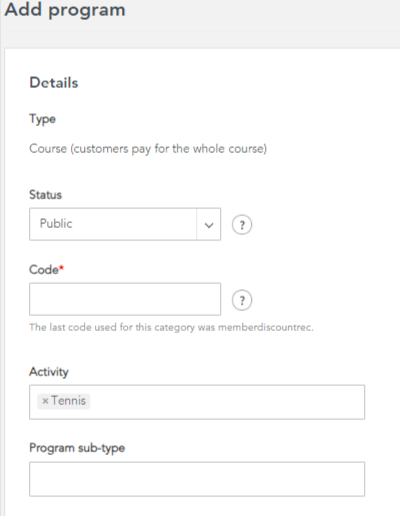Click the Activity field label

49,372
